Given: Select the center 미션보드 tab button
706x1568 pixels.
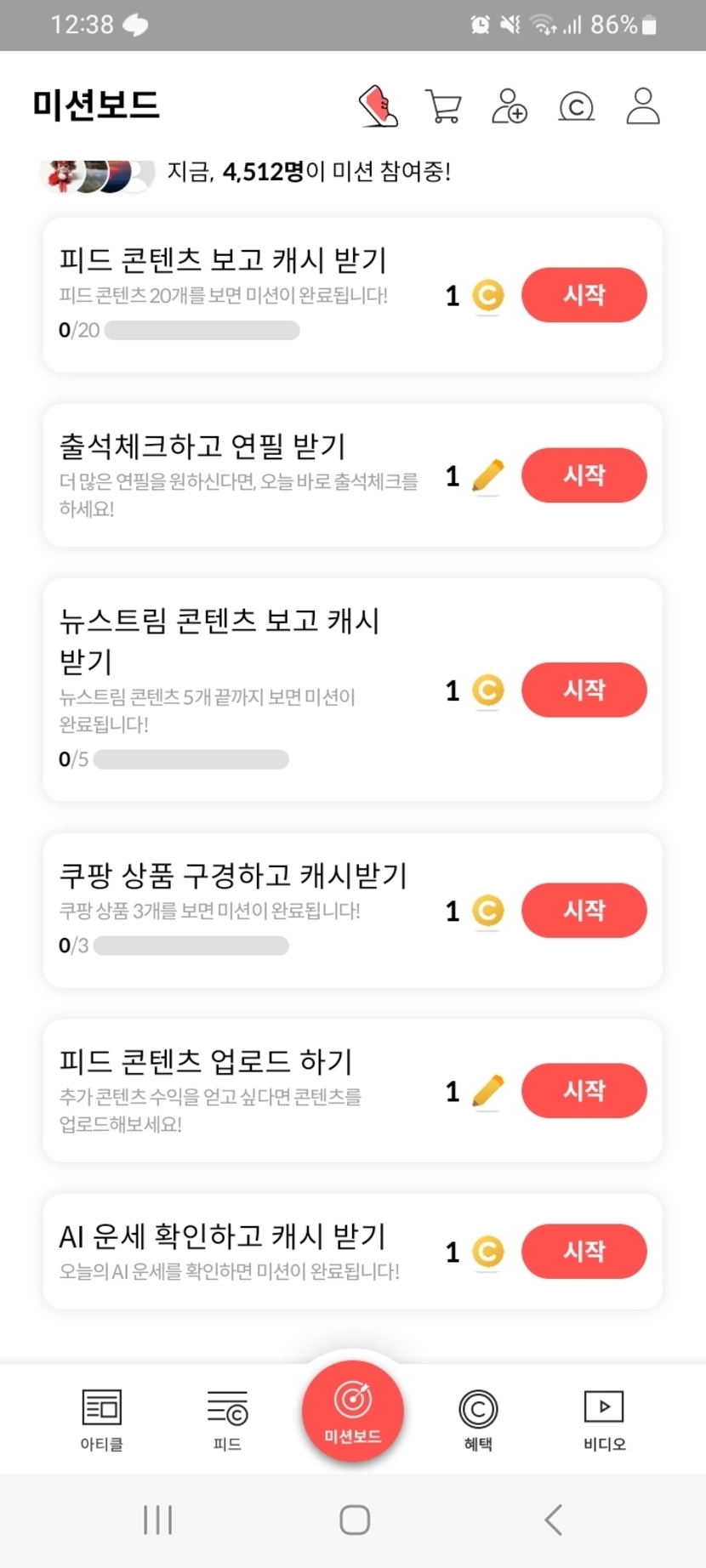Looking at the screenshot, I should [x=353, y=1411].
